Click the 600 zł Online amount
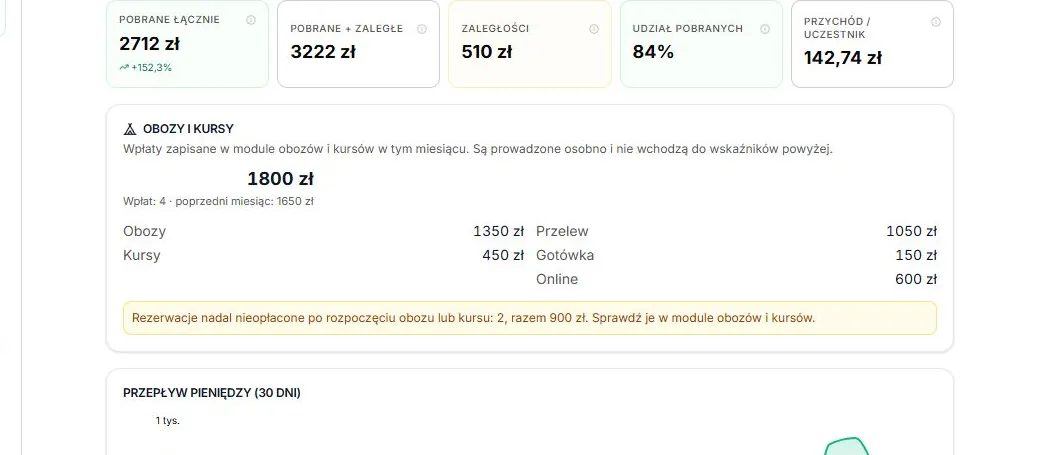The width and height of the screenshot is (1038, 455). pos(916,279)
